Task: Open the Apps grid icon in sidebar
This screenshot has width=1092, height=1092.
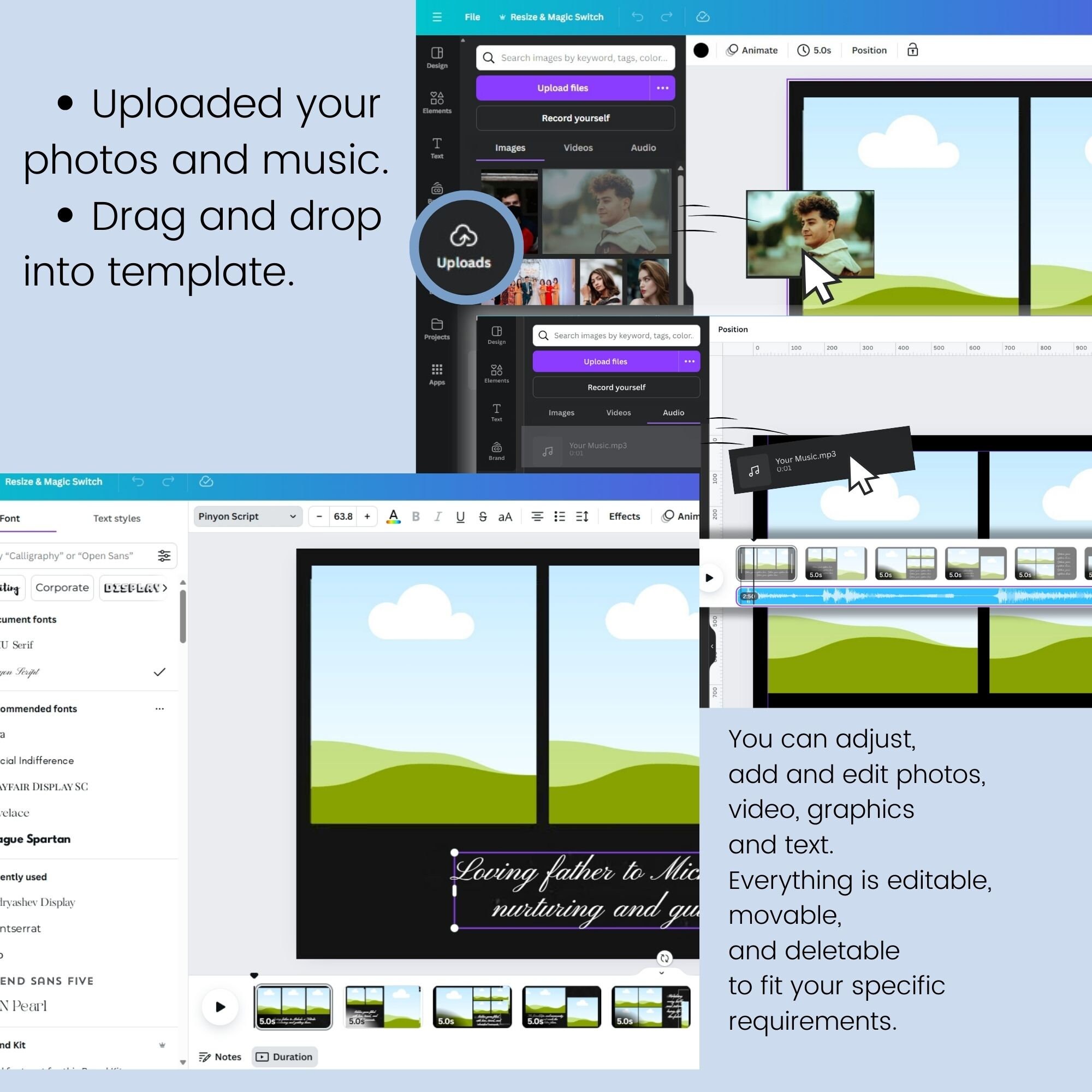Action: (437, 374)
